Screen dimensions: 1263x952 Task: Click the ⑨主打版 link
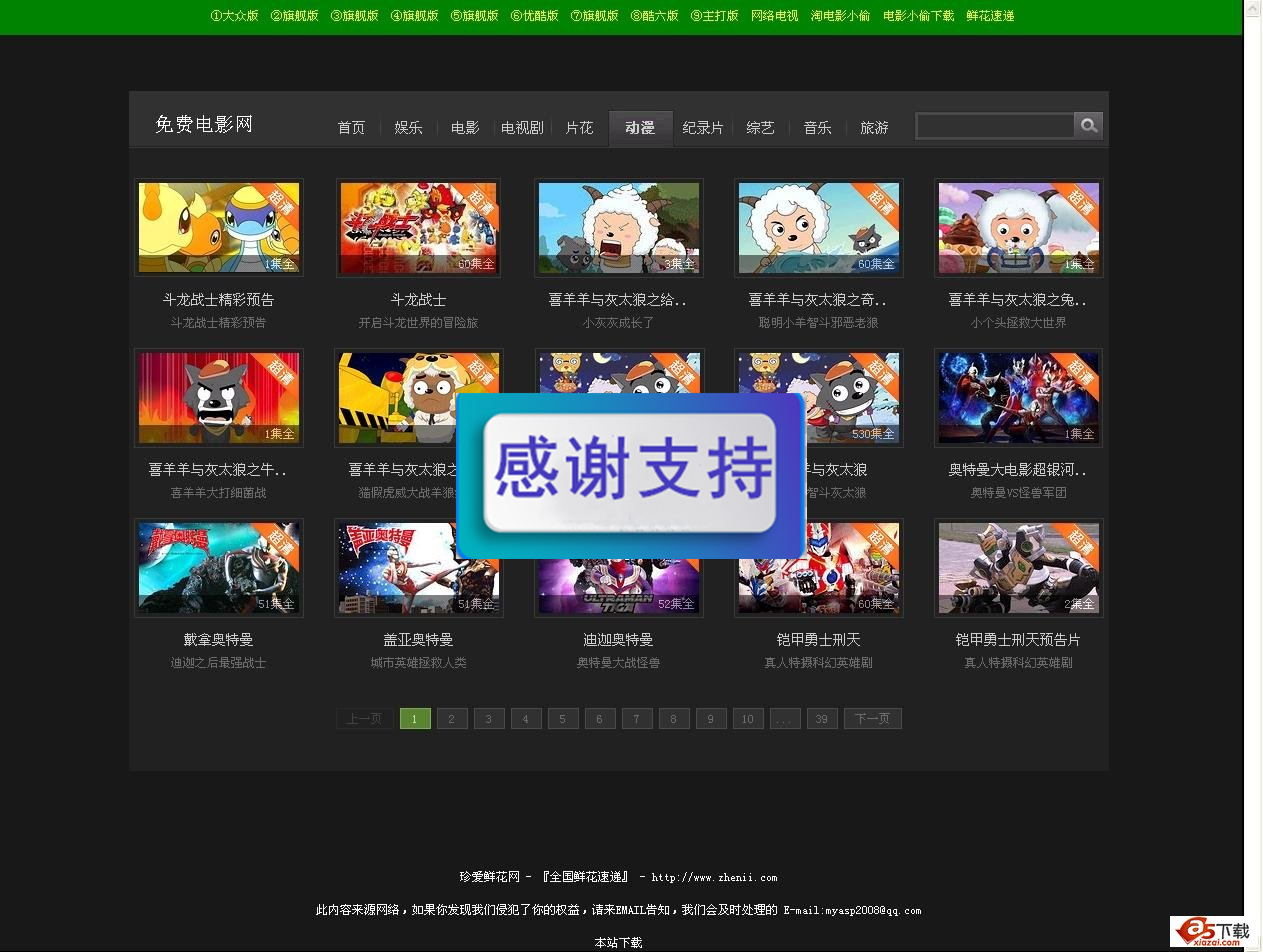(x=714, y=16)
